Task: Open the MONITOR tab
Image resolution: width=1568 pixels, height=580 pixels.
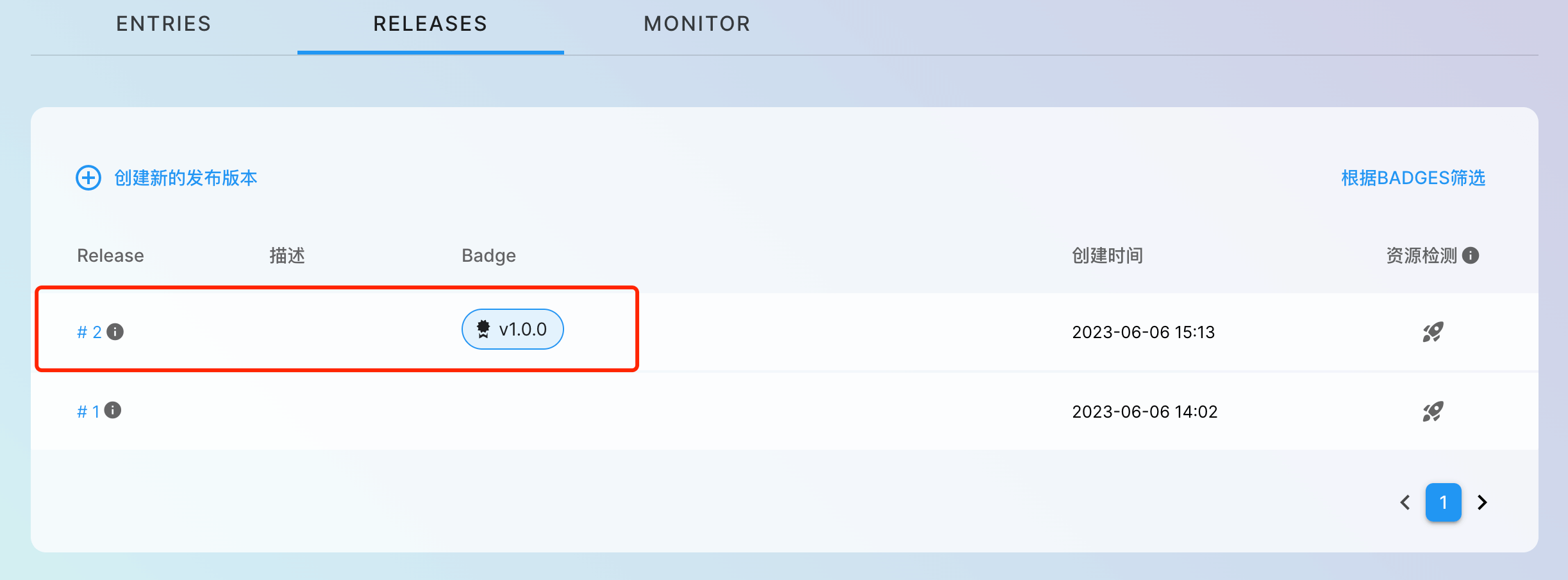Action: click(x=697, y=24)
